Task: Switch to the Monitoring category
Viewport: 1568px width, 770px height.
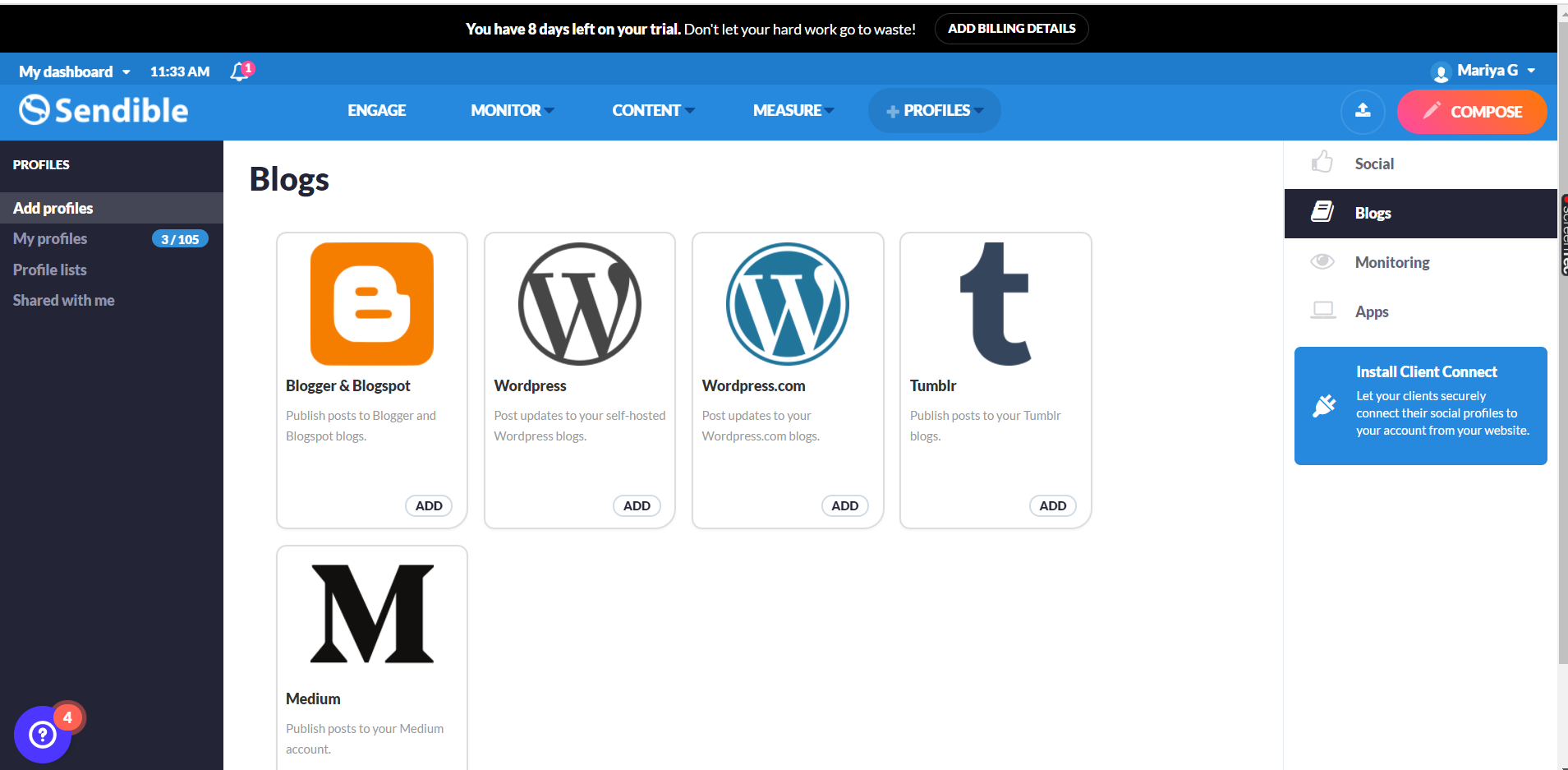Action: (1421, 262)
